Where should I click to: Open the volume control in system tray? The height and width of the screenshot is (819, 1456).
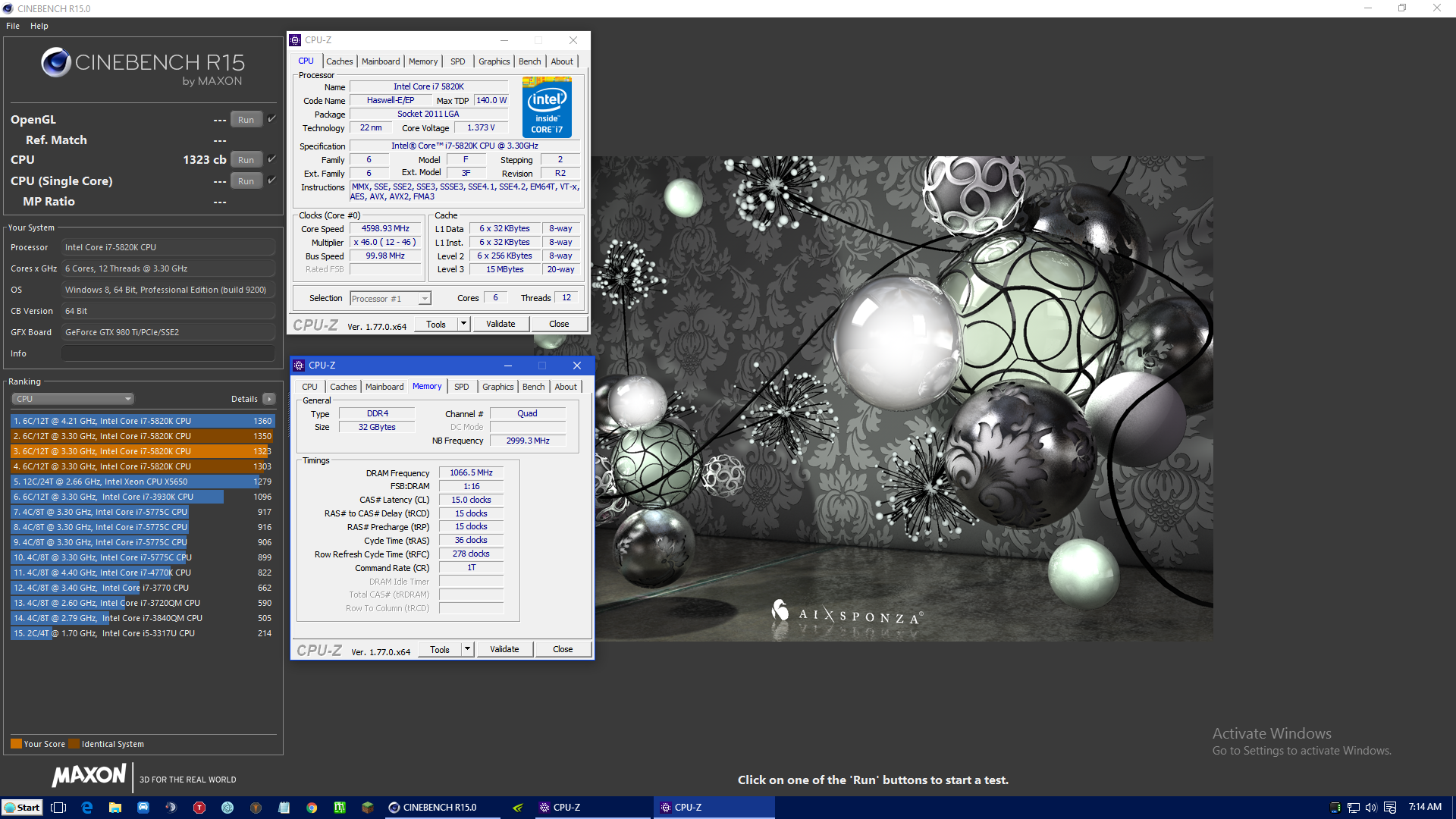(x=1371, y=808)
